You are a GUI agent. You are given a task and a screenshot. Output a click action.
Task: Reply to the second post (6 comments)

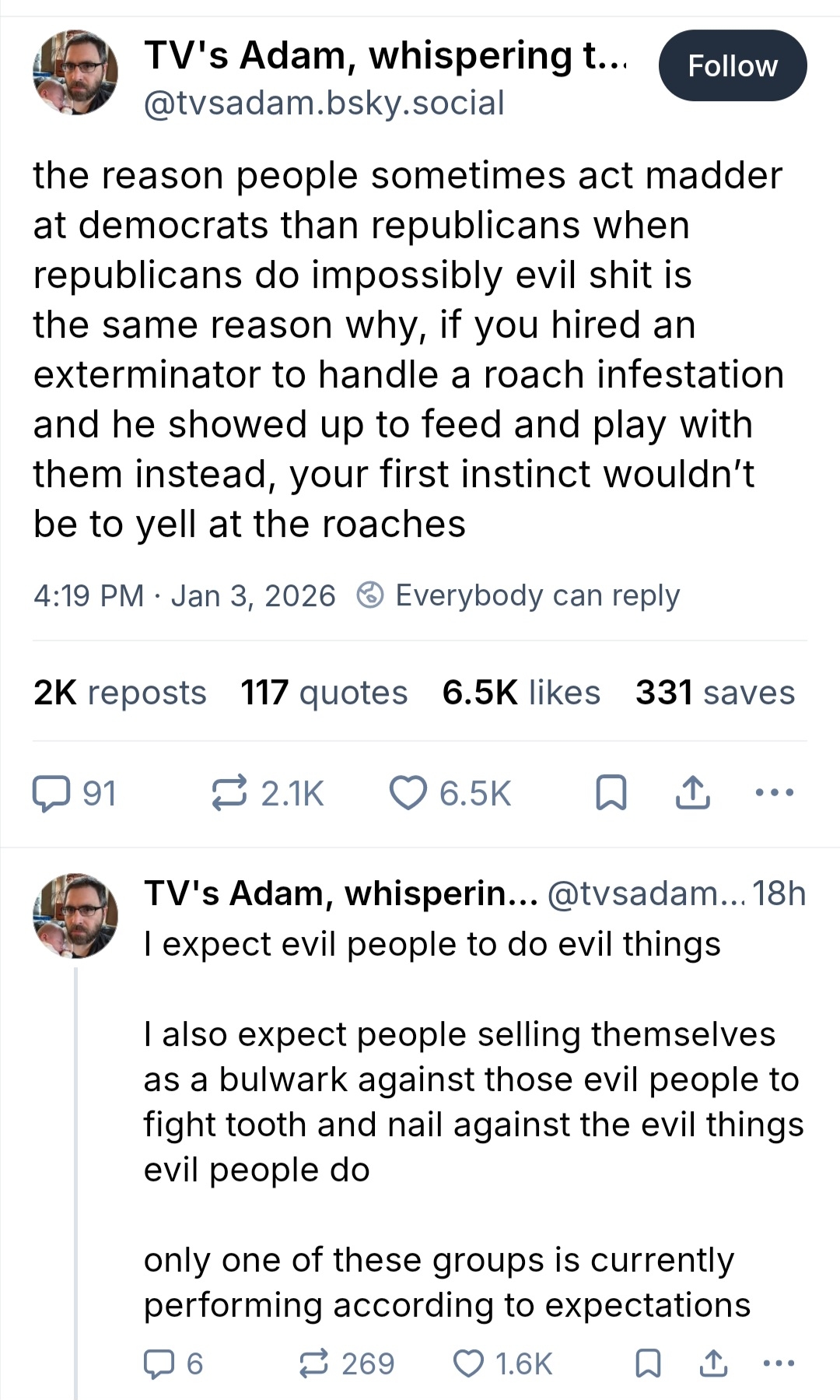pyautogui.click(x=159, y=1363)
